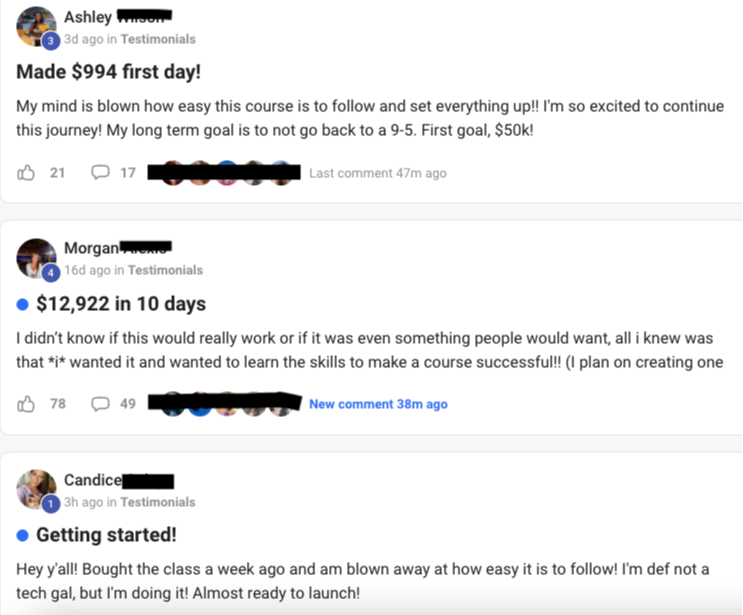Viewport: 743px width, 615px height.
Task: Open Morgan's profile picture
Action: click(35, 256)
